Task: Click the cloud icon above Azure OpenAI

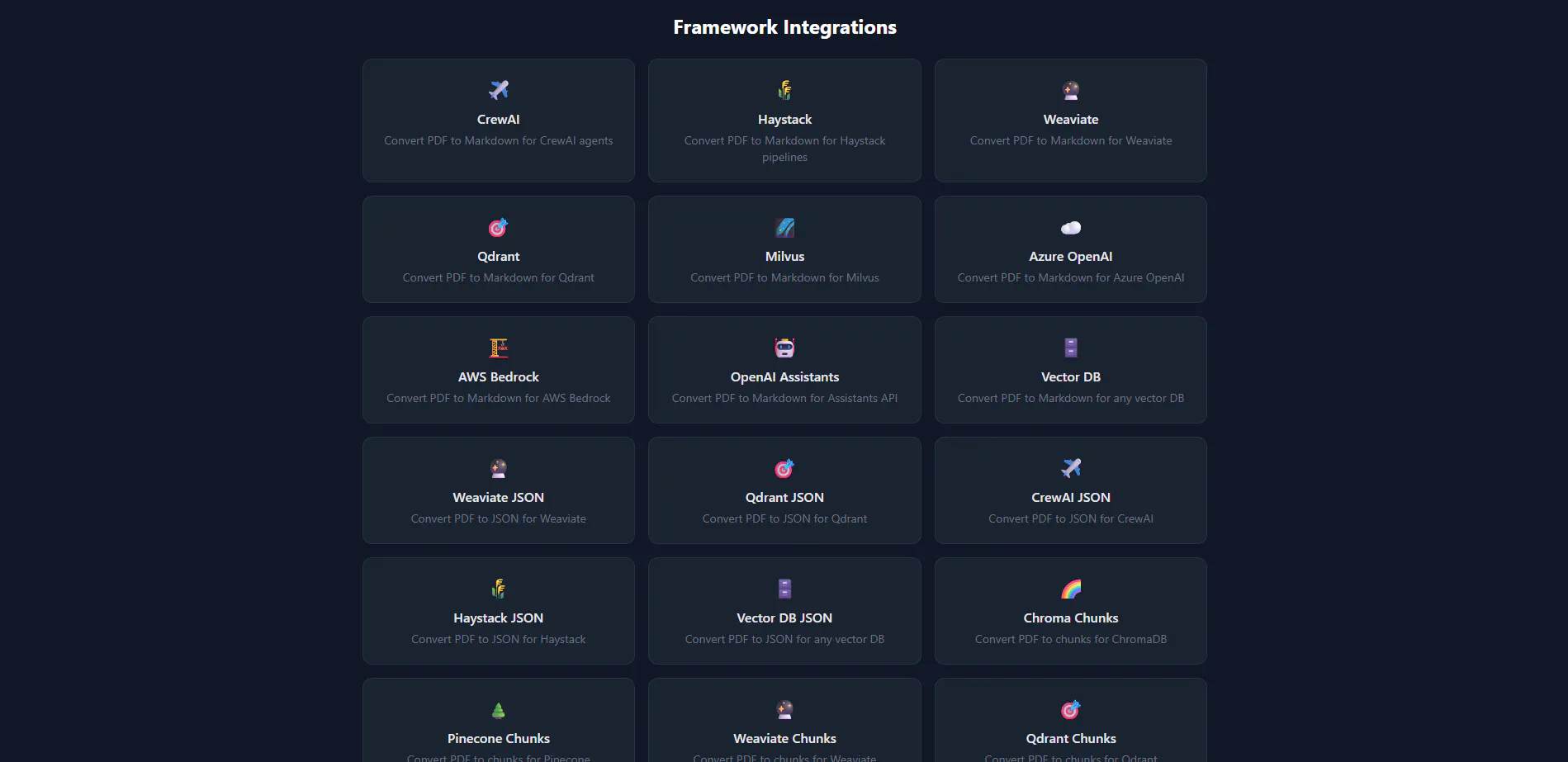Action: pos(1071,227)
